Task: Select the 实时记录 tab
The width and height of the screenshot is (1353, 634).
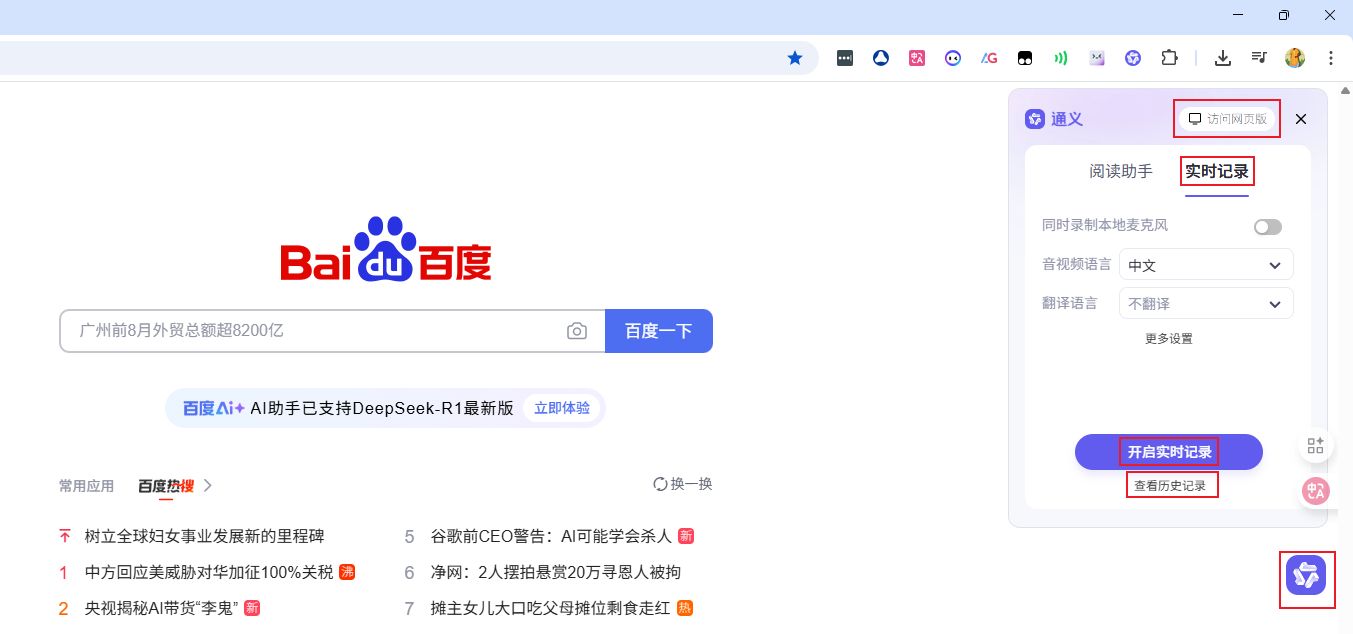Action: coord(1216,172)
